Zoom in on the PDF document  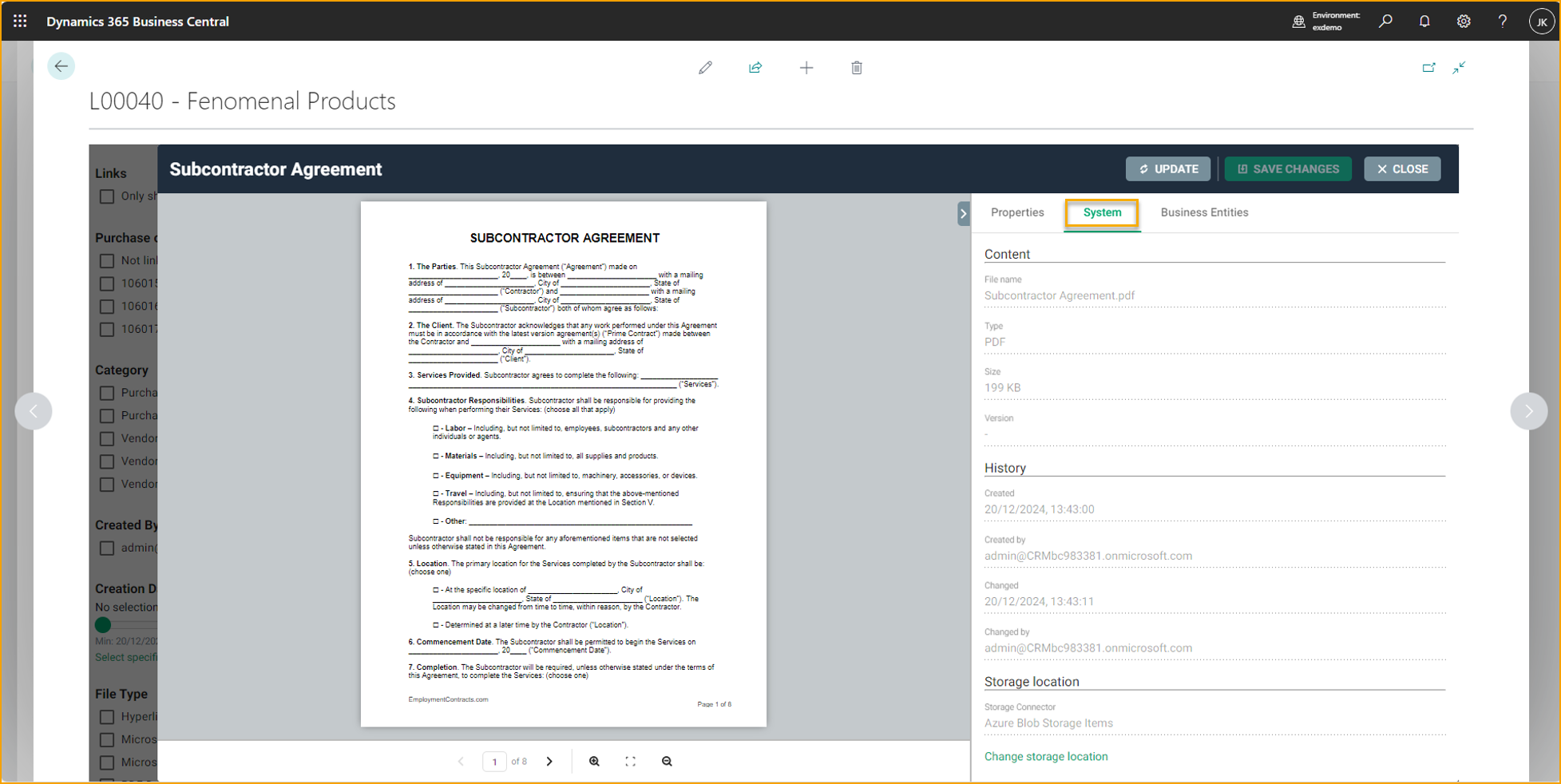tap(594, 762)
